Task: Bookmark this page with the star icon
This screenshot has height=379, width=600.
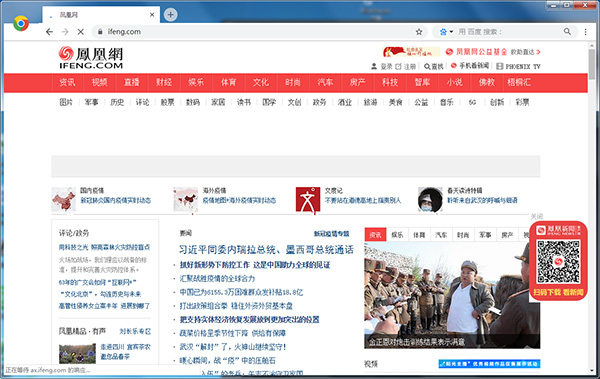Action: 419,32
